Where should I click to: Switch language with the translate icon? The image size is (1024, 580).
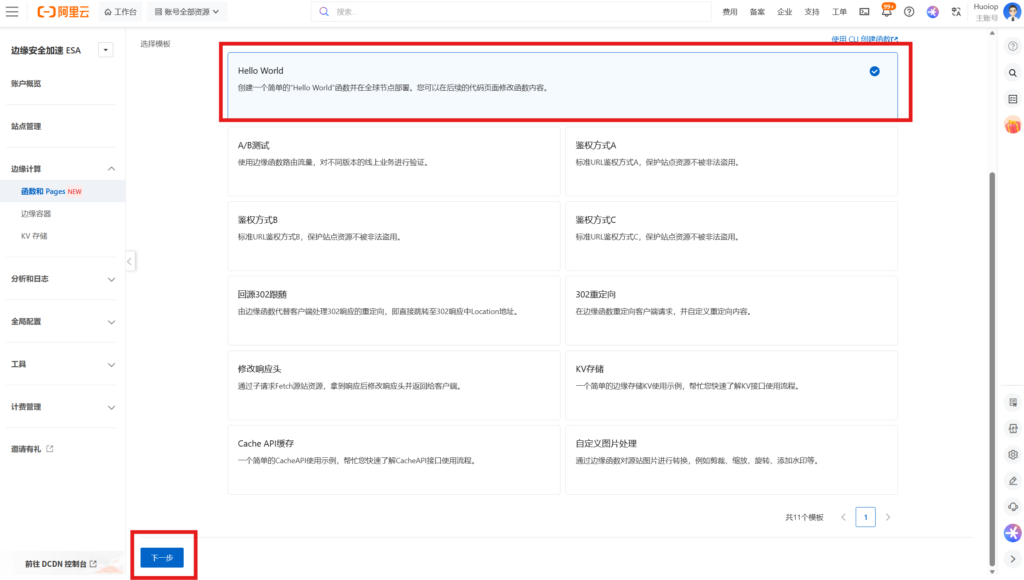tap(956, 12)
